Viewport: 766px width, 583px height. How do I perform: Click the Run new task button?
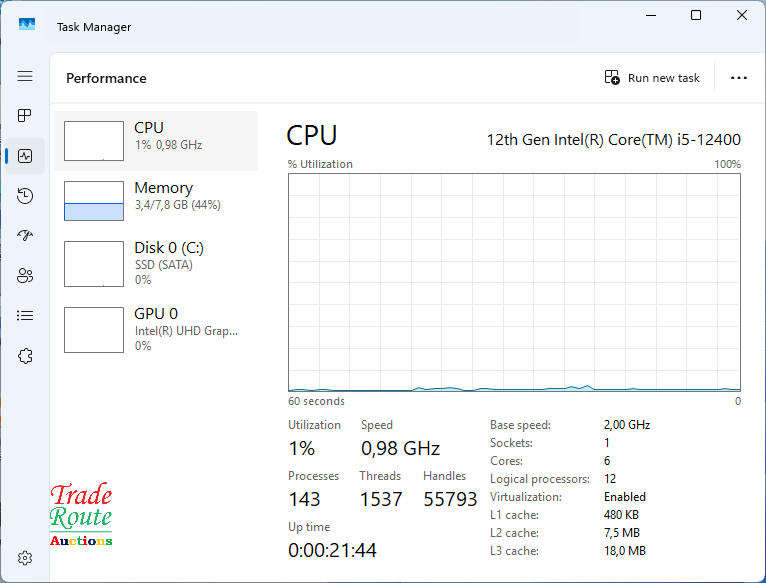(x=652, y=78)
